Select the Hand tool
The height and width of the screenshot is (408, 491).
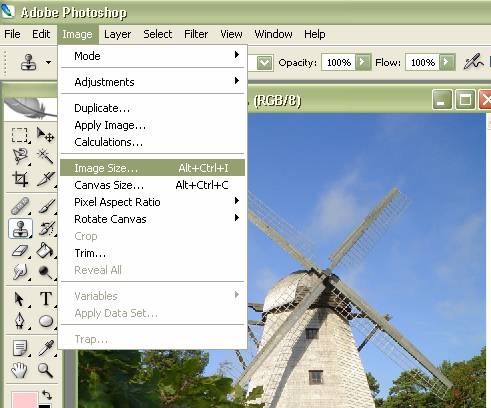20,370
